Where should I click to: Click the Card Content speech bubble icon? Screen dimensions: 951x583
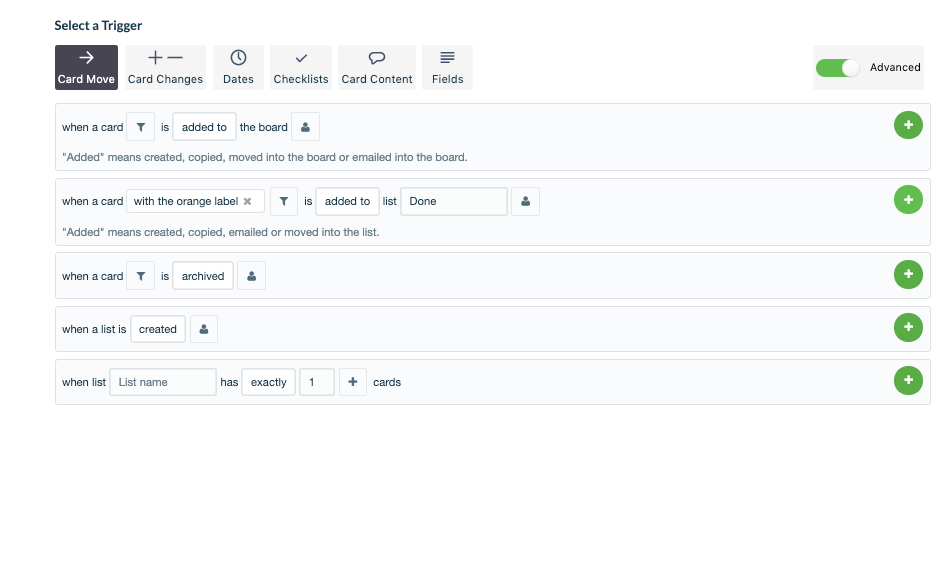click(x=377, y=59)
